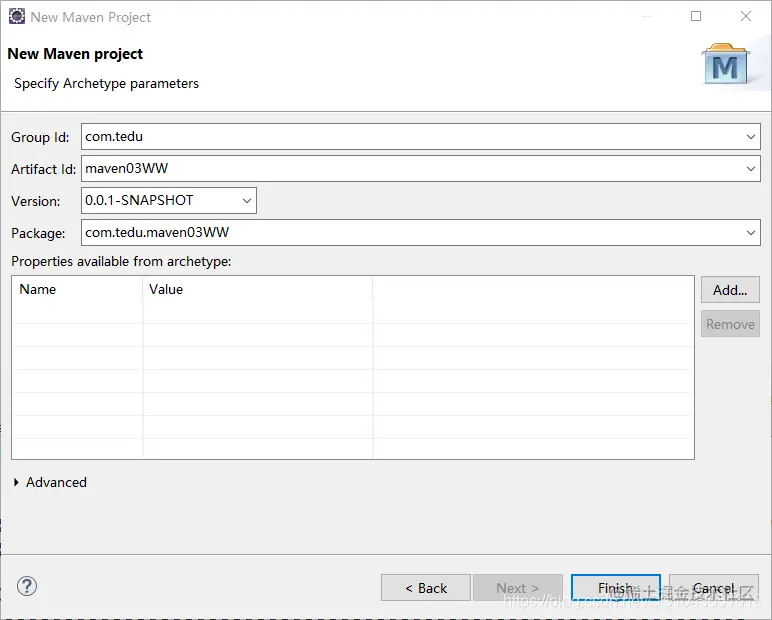The width and height of the screenshot is (772, 620).
Task: Click the Value column header
Action: click(x=258, y=290)
